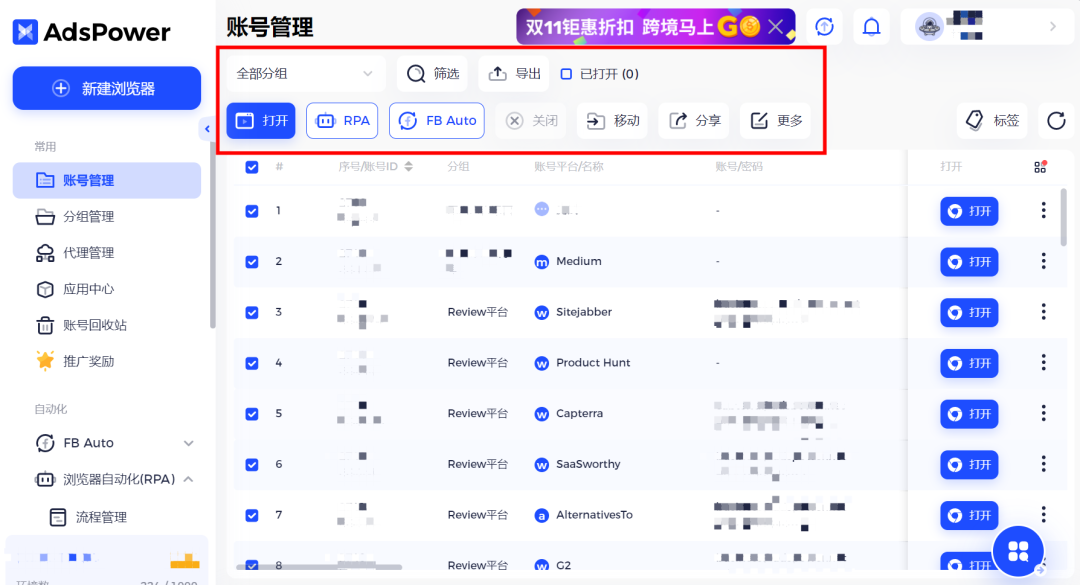Uncheck the Sitejabber row checkbox
Screen dimensions: 1080x585
(252, 312)
